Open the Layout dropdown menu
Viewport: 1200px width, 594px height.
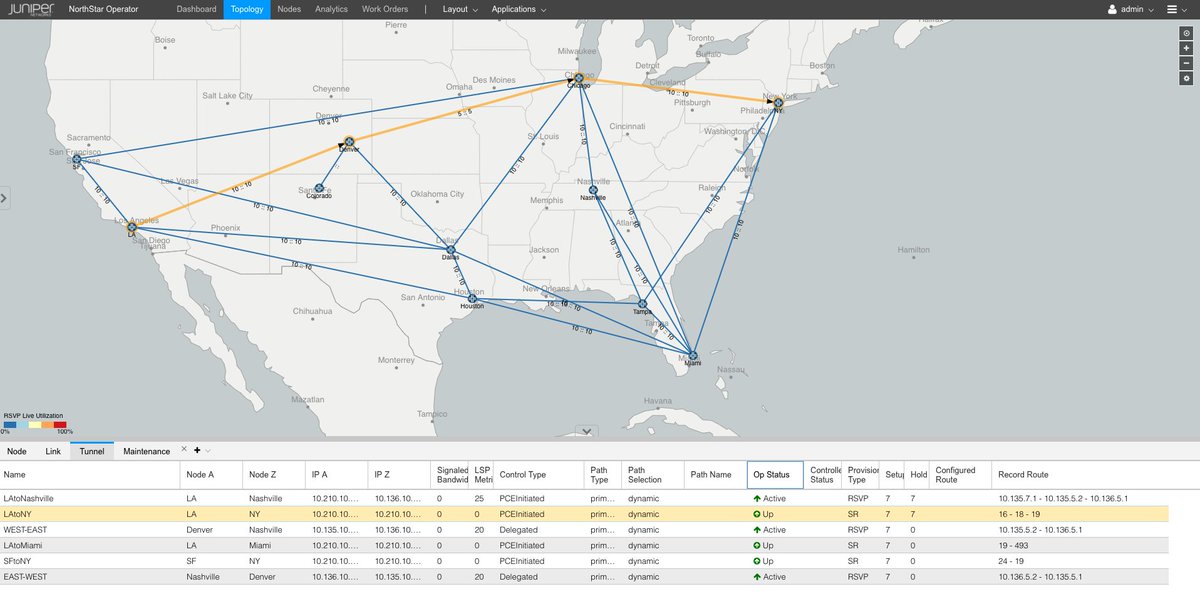tap(460, 9)
